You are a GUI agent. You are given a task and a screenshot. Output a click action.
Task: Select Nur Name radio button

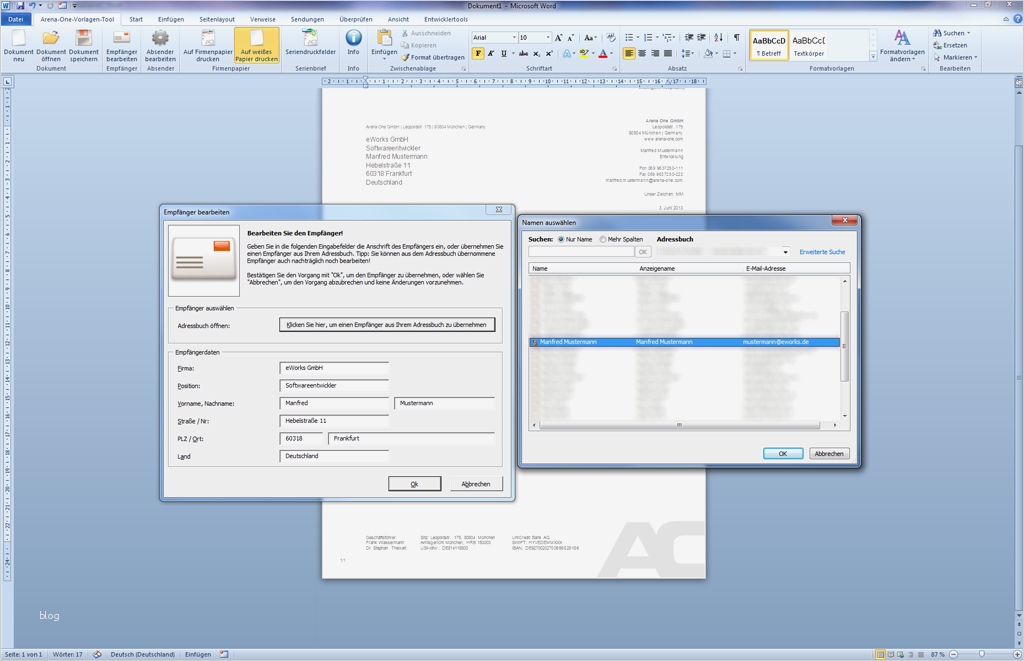(561, 239)
